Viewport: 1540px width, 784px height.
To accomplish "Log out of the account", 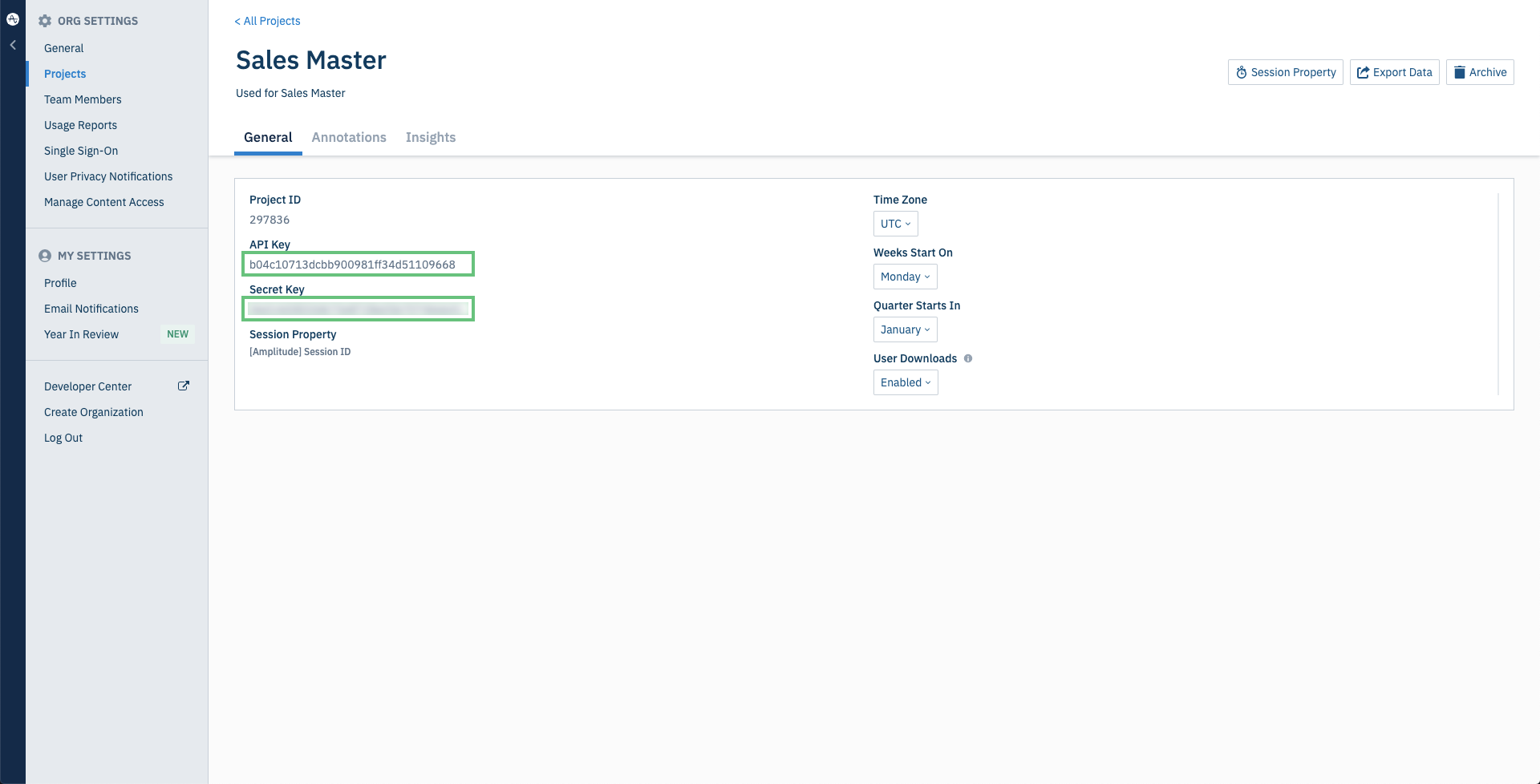I will (x=63, y=438).
